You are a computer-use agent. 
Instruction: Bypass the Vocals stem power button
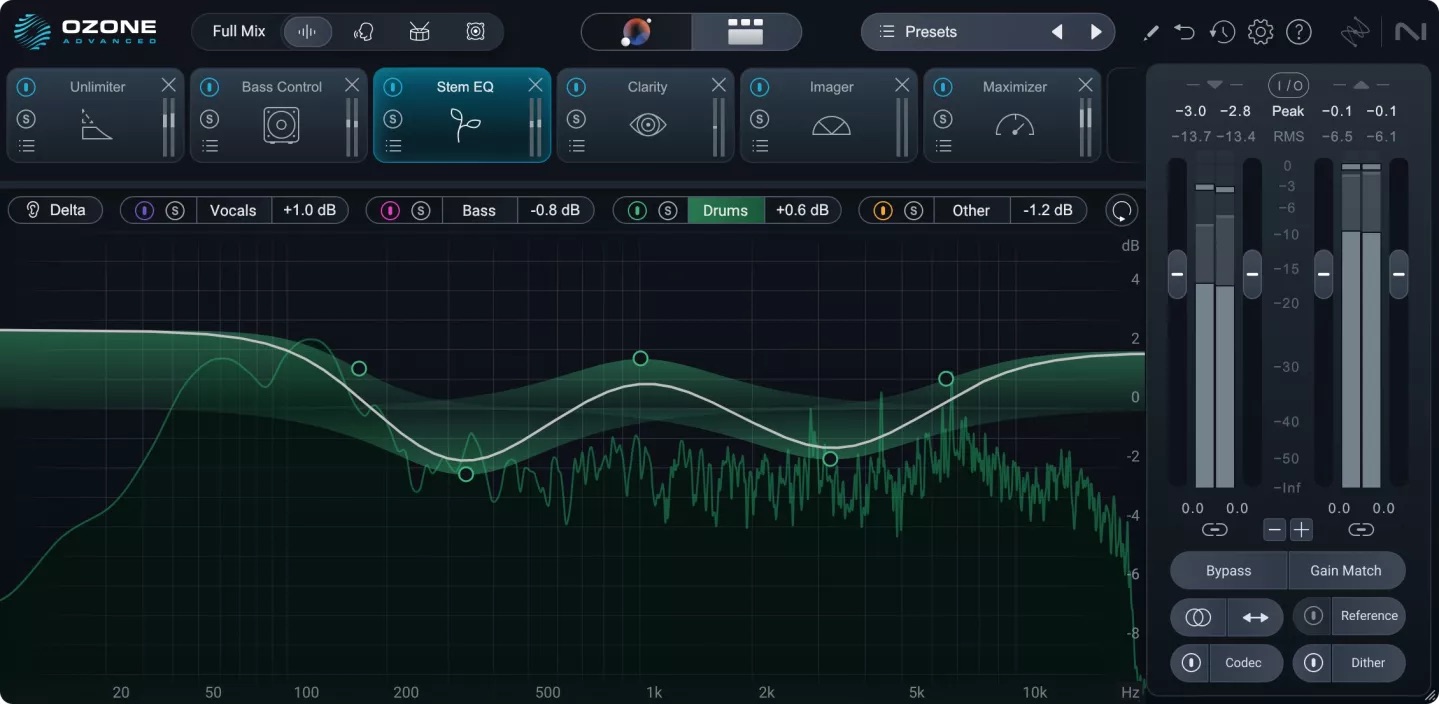coord(144,211)
